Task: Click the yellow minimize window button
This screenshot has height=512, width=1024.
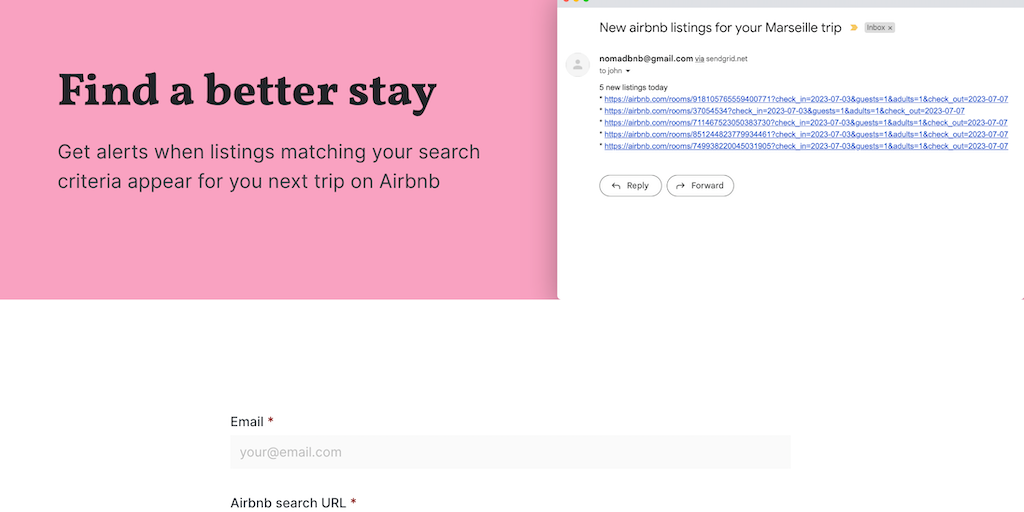Action: pos(575,1)
